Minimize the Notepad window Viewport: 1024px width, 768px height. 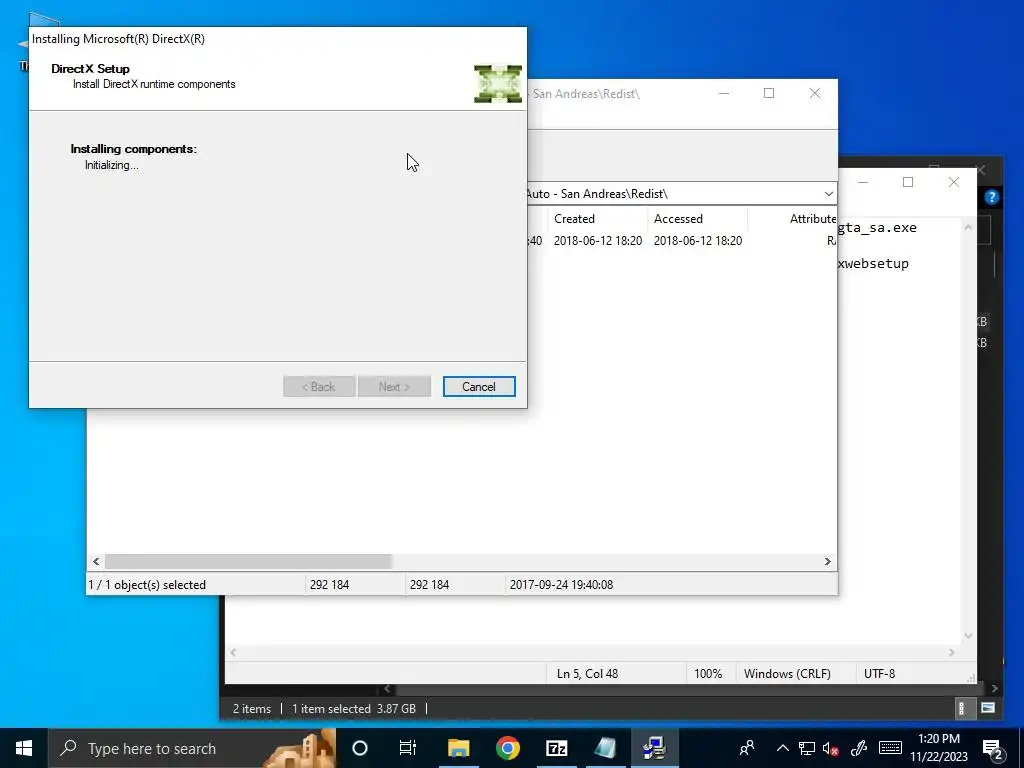[x=863, y=182]
